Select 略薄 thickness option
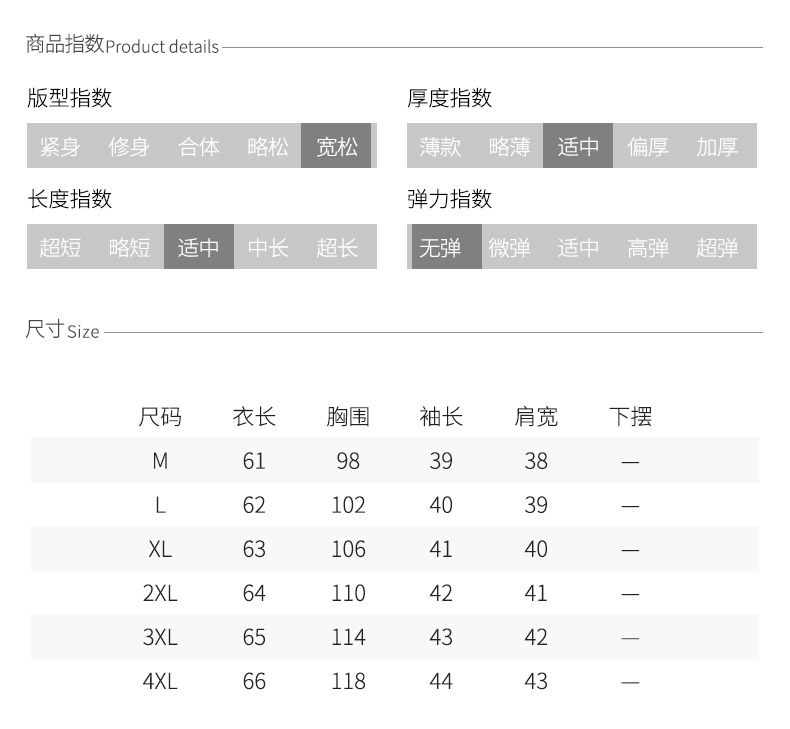The image size is (790, 729). click(509, 146)
